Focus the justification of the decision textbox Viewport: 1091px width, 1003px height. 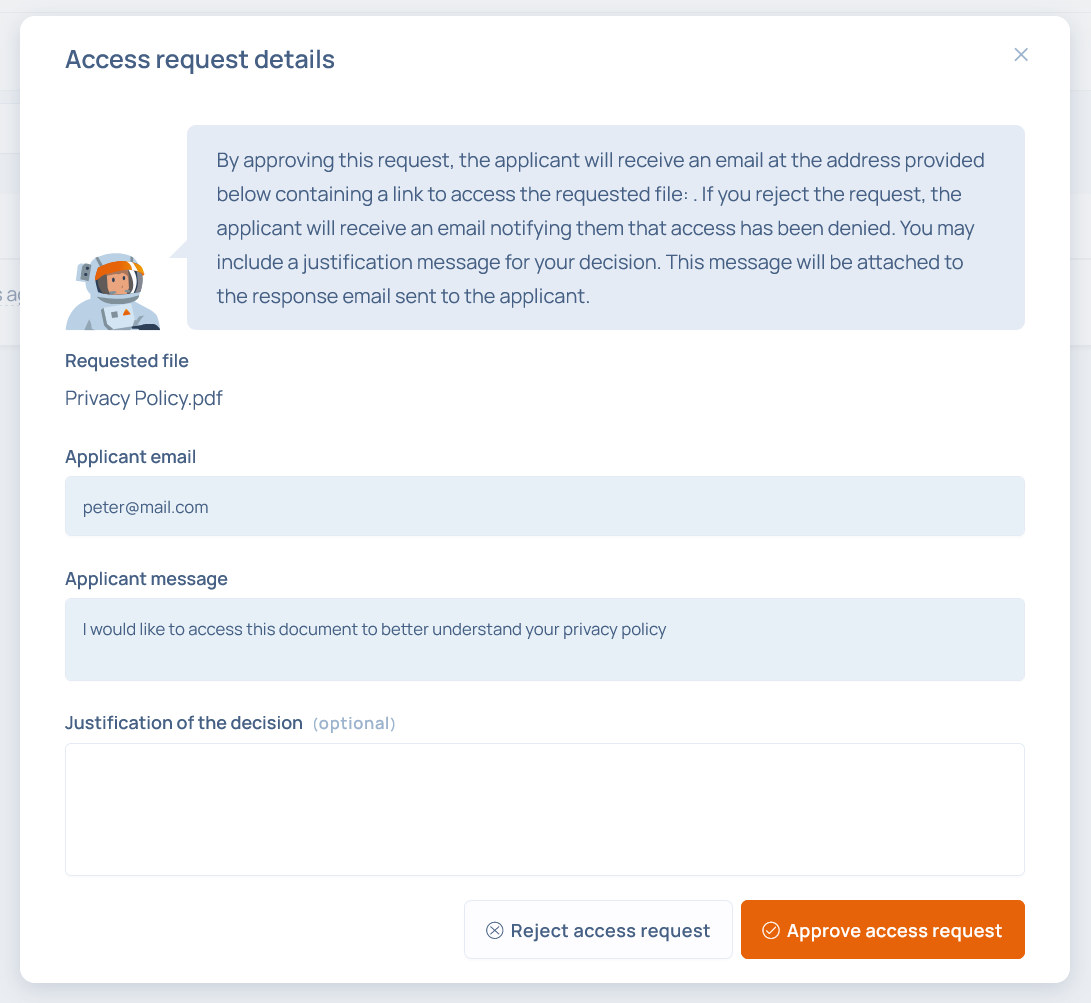click(x=545, y=809)
